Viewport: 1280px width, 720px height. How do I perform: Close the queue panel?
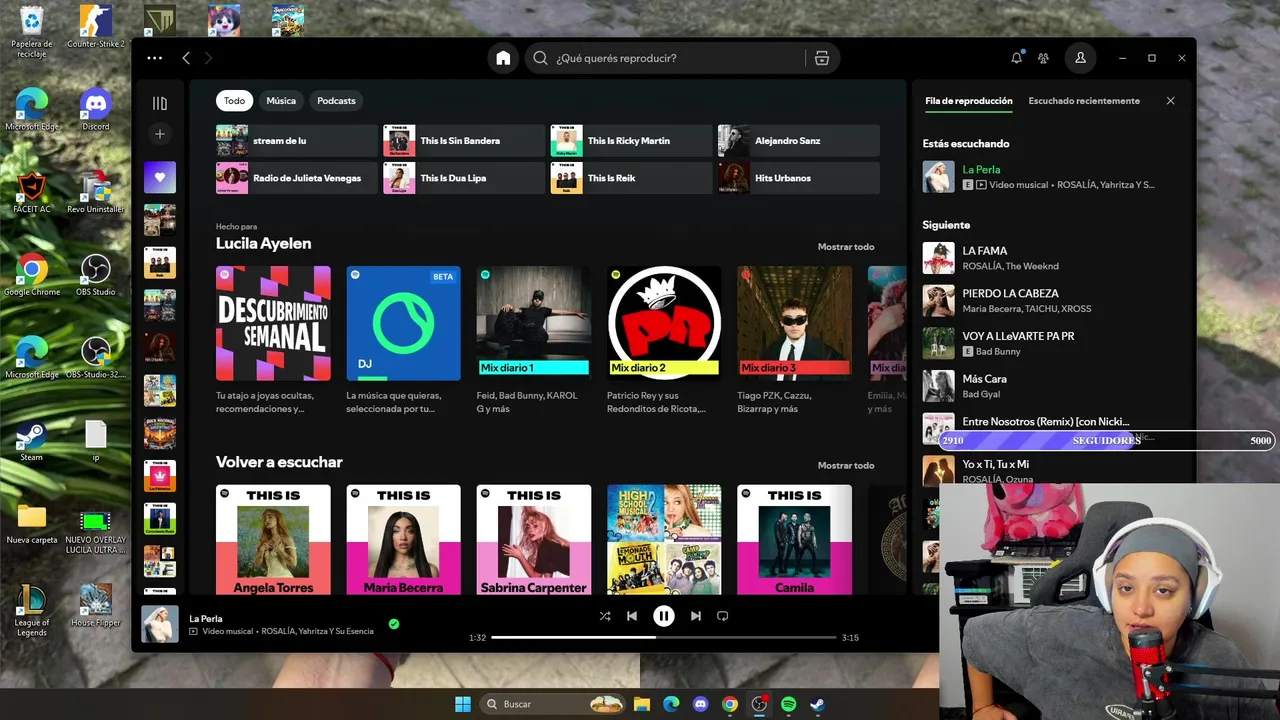click(x=1170, y=101)
